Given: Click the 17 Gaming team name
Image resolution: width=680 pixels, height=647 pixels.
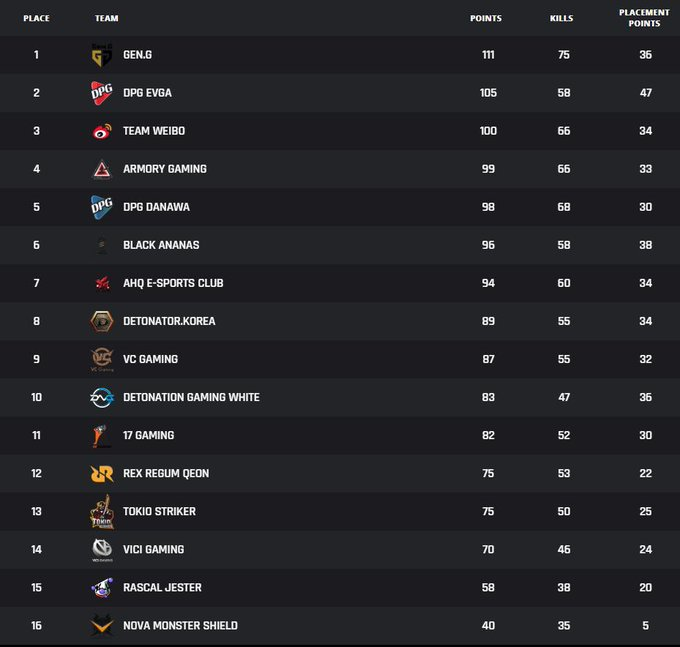Looking at the screenshot, I should click(149, 435).
